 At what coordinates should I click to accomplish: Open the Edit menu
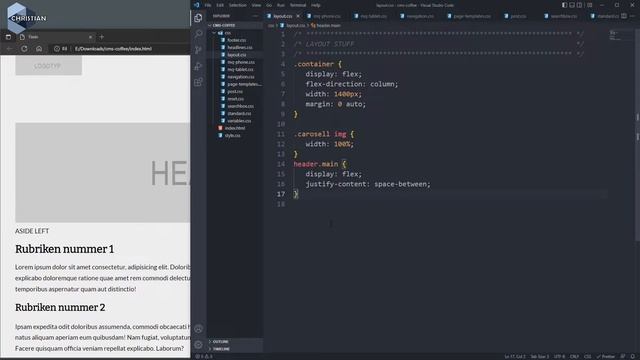point(220,5)
